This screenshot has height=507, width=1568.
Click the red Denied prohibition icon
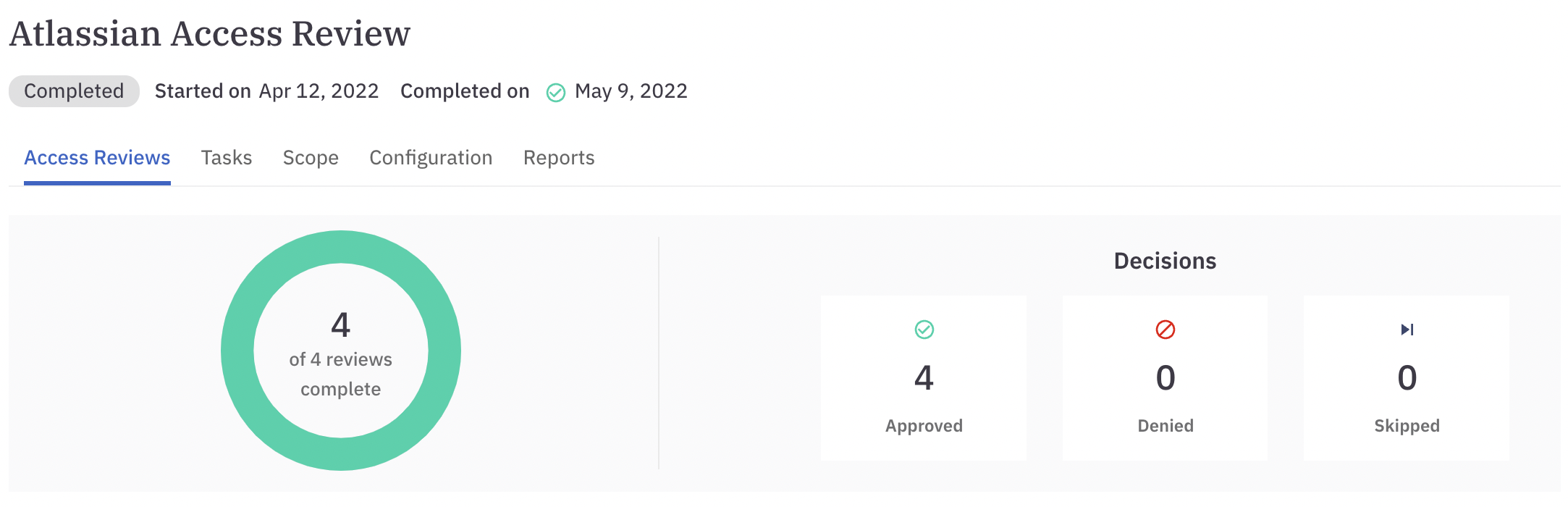point(1165,330)
